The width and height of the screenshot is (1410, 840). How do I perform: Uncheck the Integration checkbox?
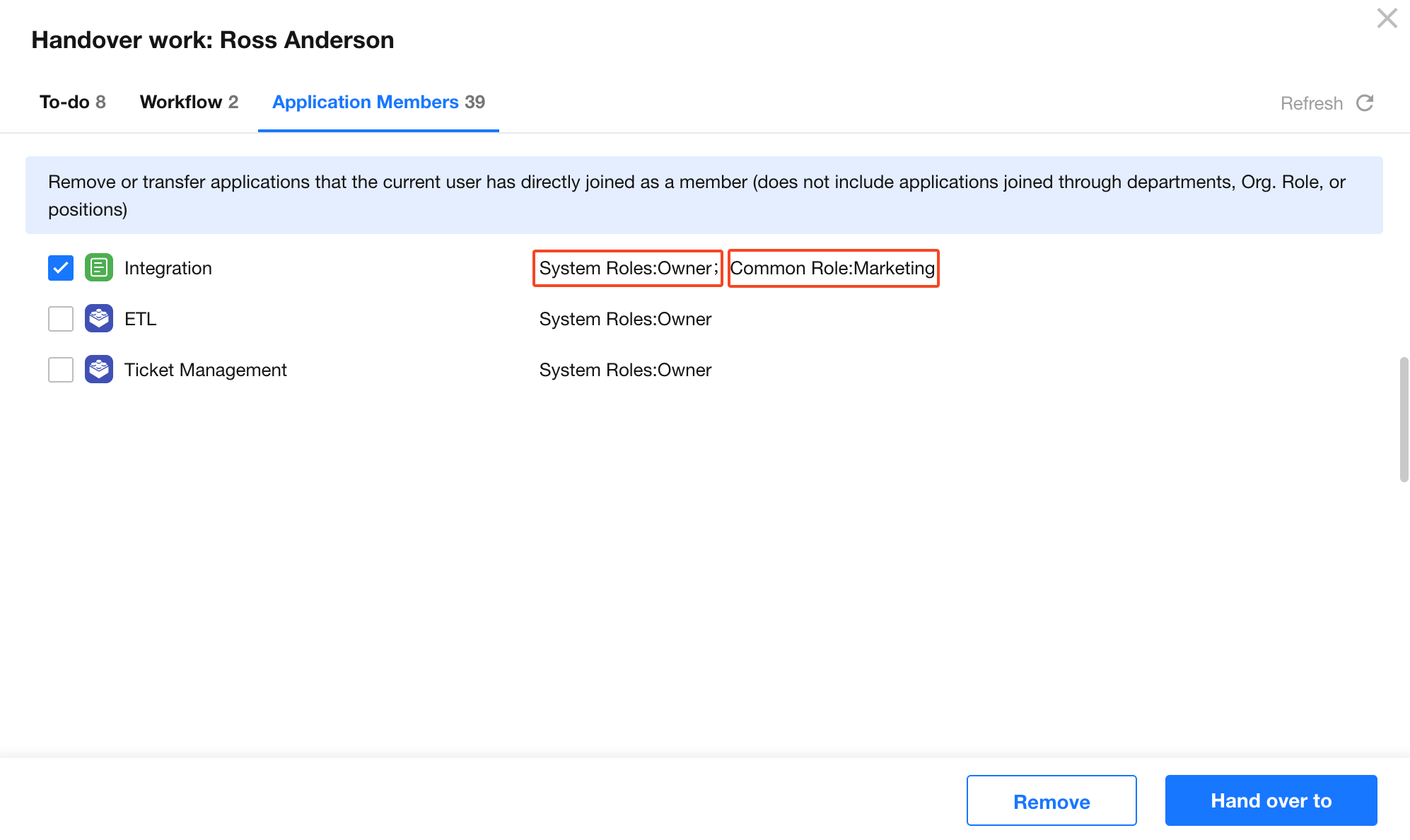(61, 268)
